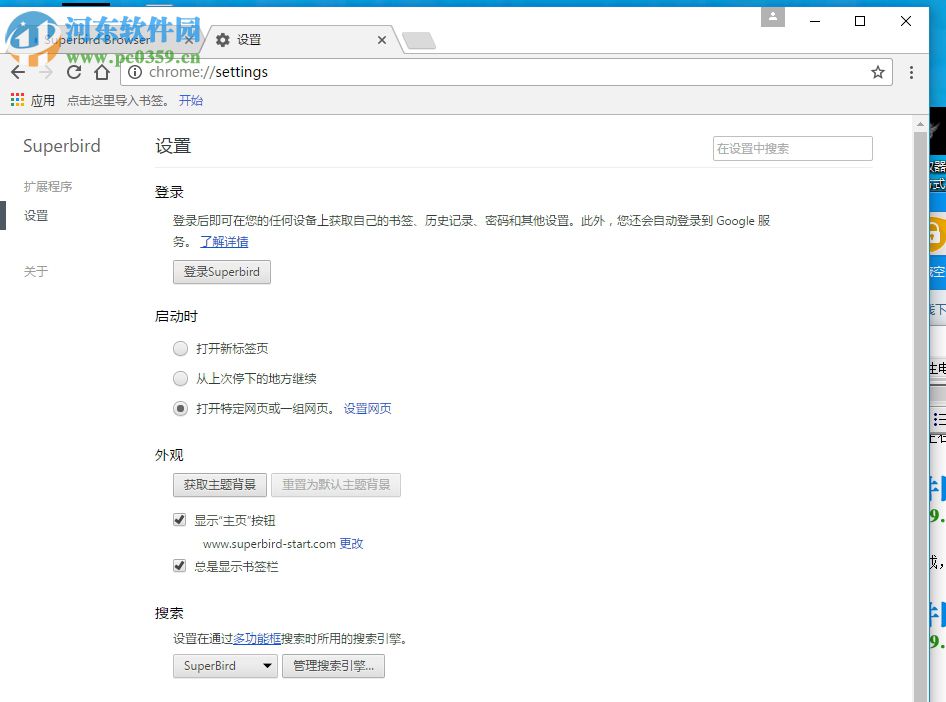Viewport: 946px width, 702px height.
Task: Select the 打开新标签页 radio option
Action: tap(180, 349)
